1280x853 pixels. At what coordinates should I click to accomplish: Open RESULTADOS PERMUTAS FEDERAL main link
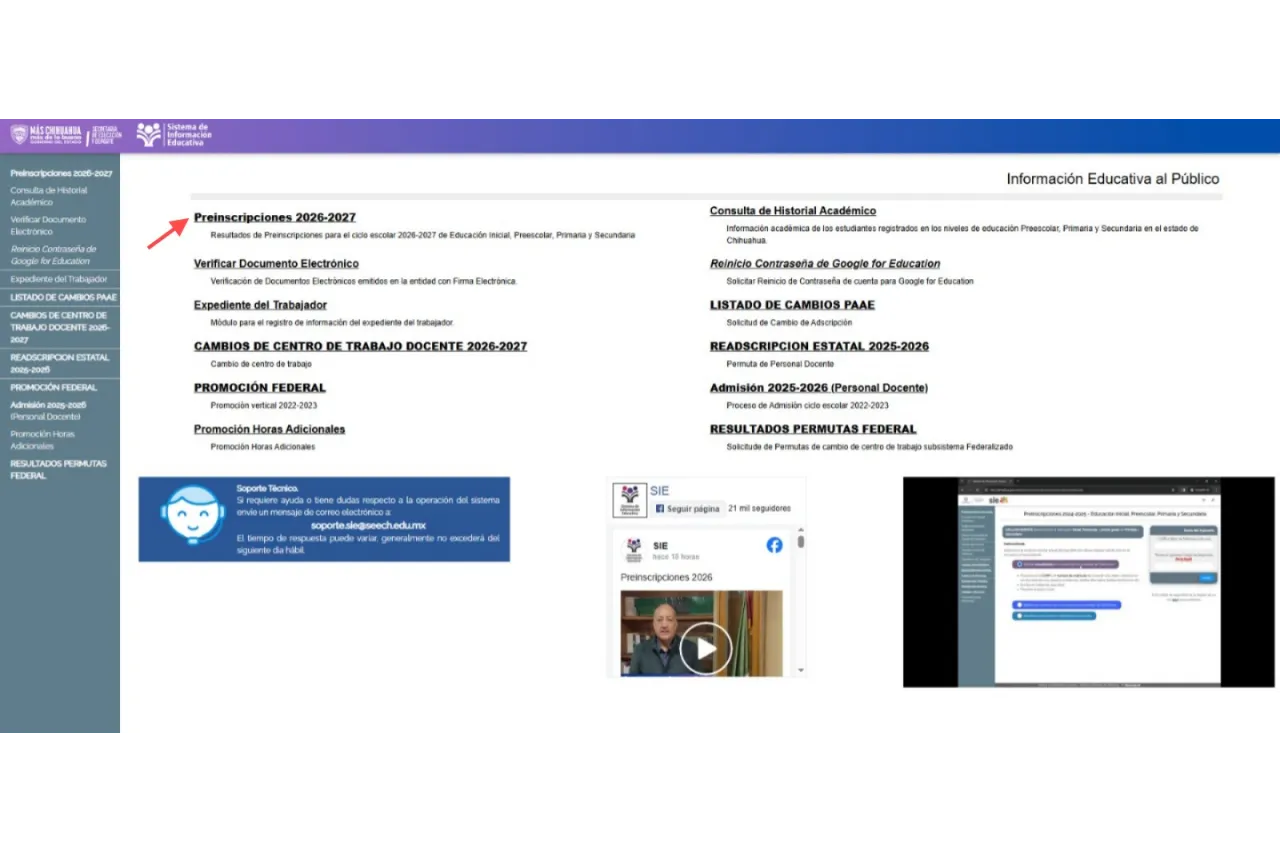point(812,429)
